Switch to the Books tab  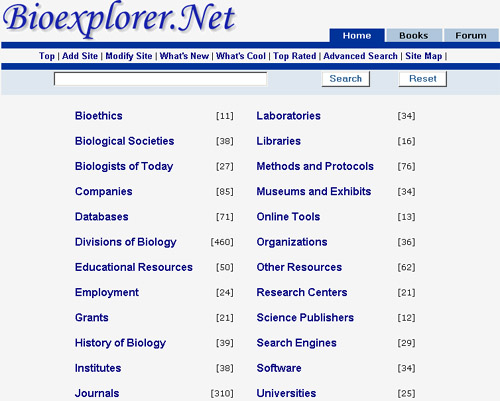414,35
